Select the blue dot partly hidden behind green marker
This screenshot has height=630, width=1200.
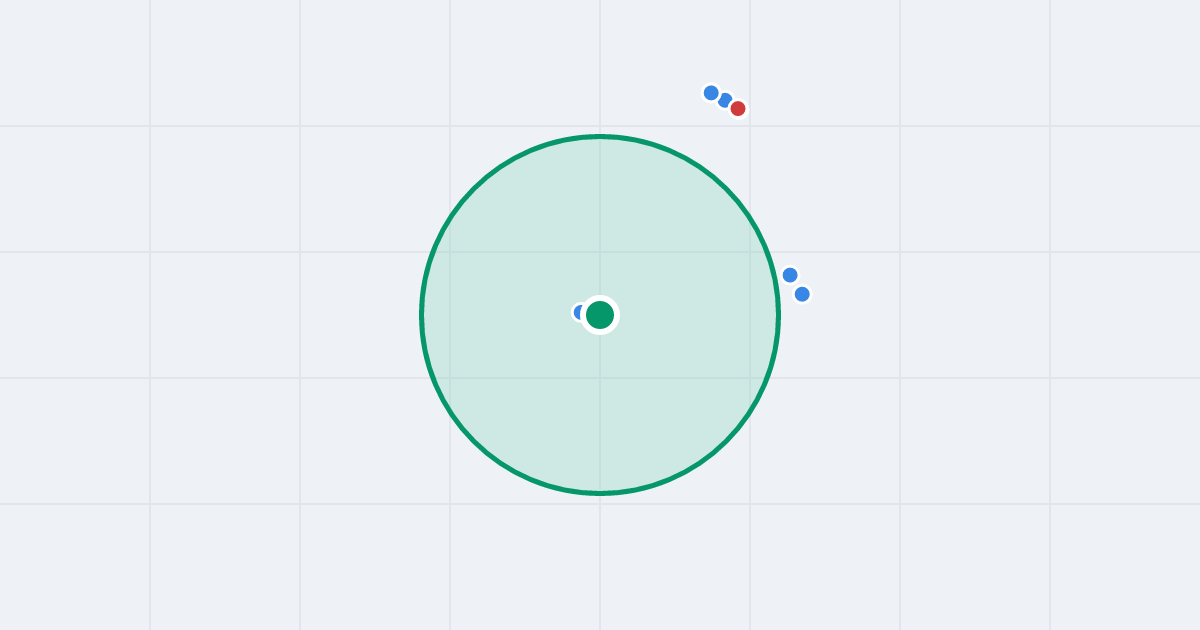click(580, 312)
